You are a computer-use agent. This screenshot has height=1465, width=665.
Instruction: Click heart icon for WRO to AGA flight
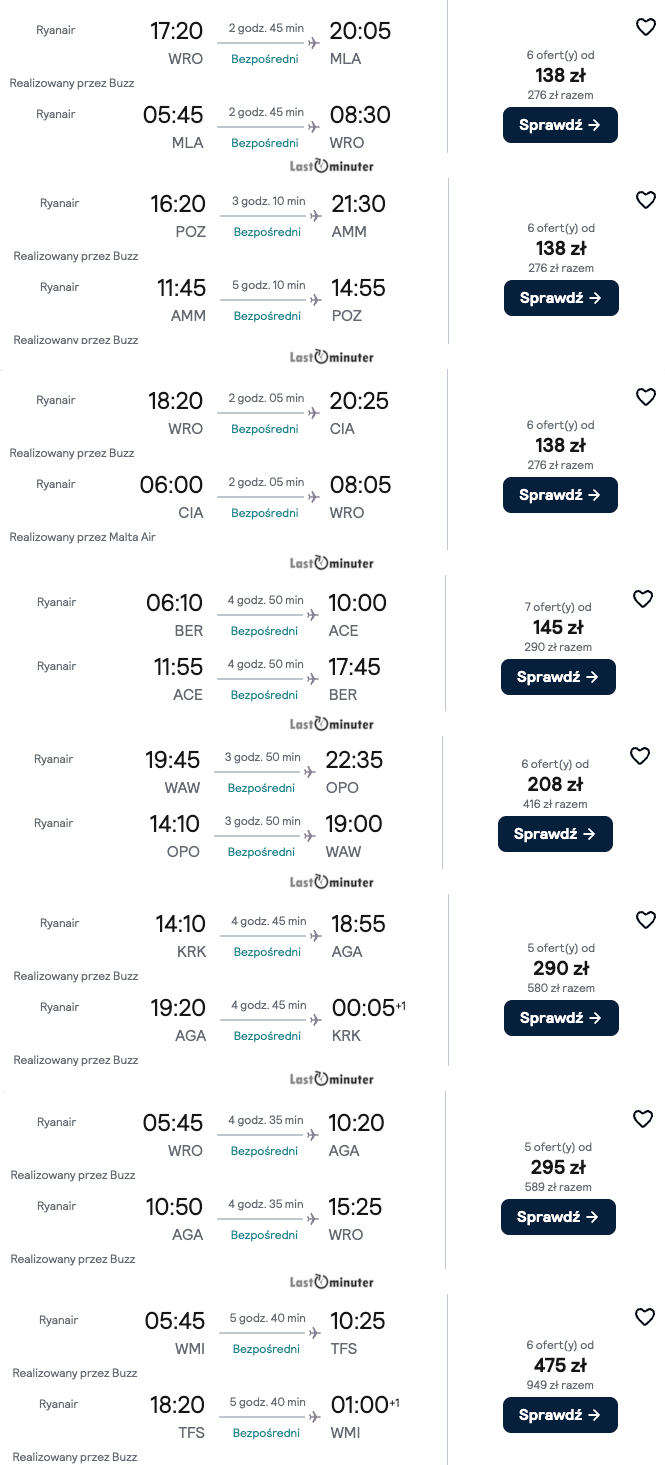pyautogui.click(x=643, y=1119)
